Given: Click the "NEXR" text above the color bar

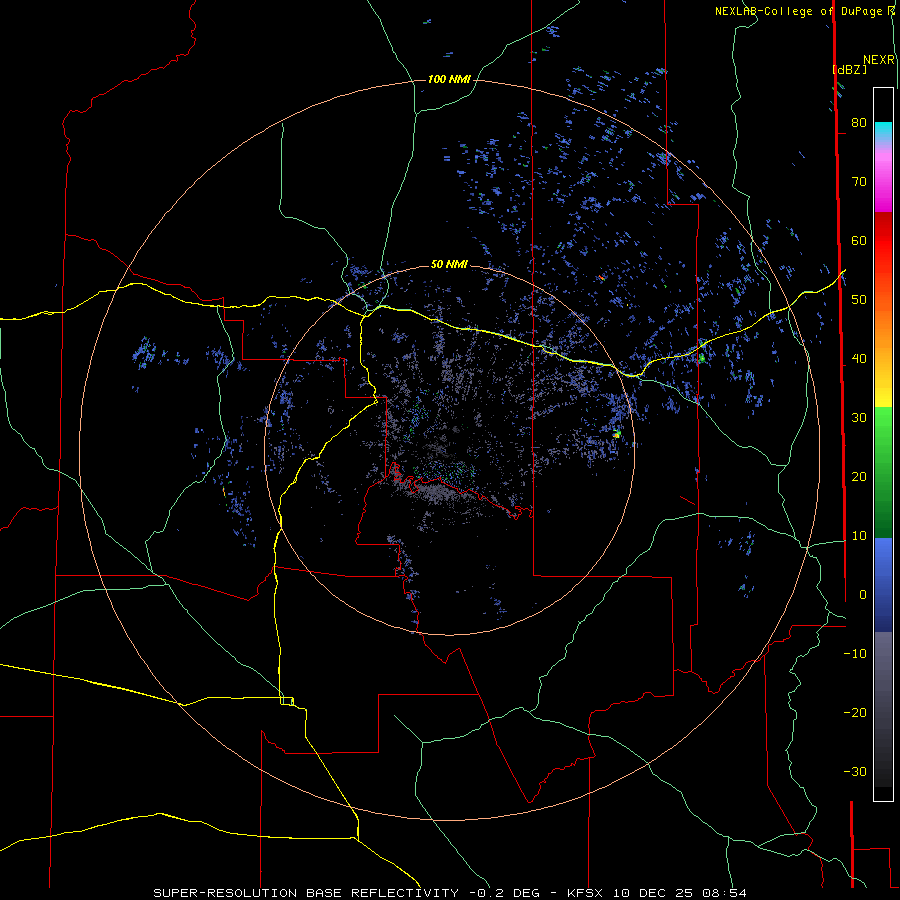Looking at the screenshot, I should pyautogui.click(x=879, y=60).
